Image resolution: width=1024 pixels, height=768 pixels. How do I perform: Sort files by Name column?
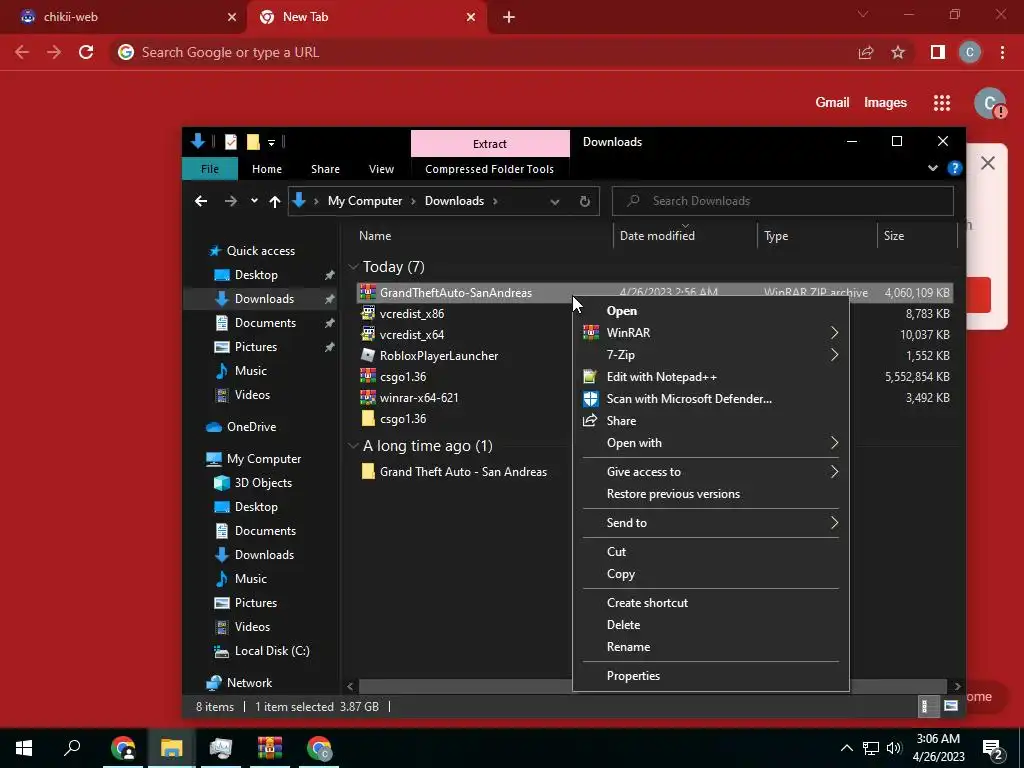pos(375,236)
